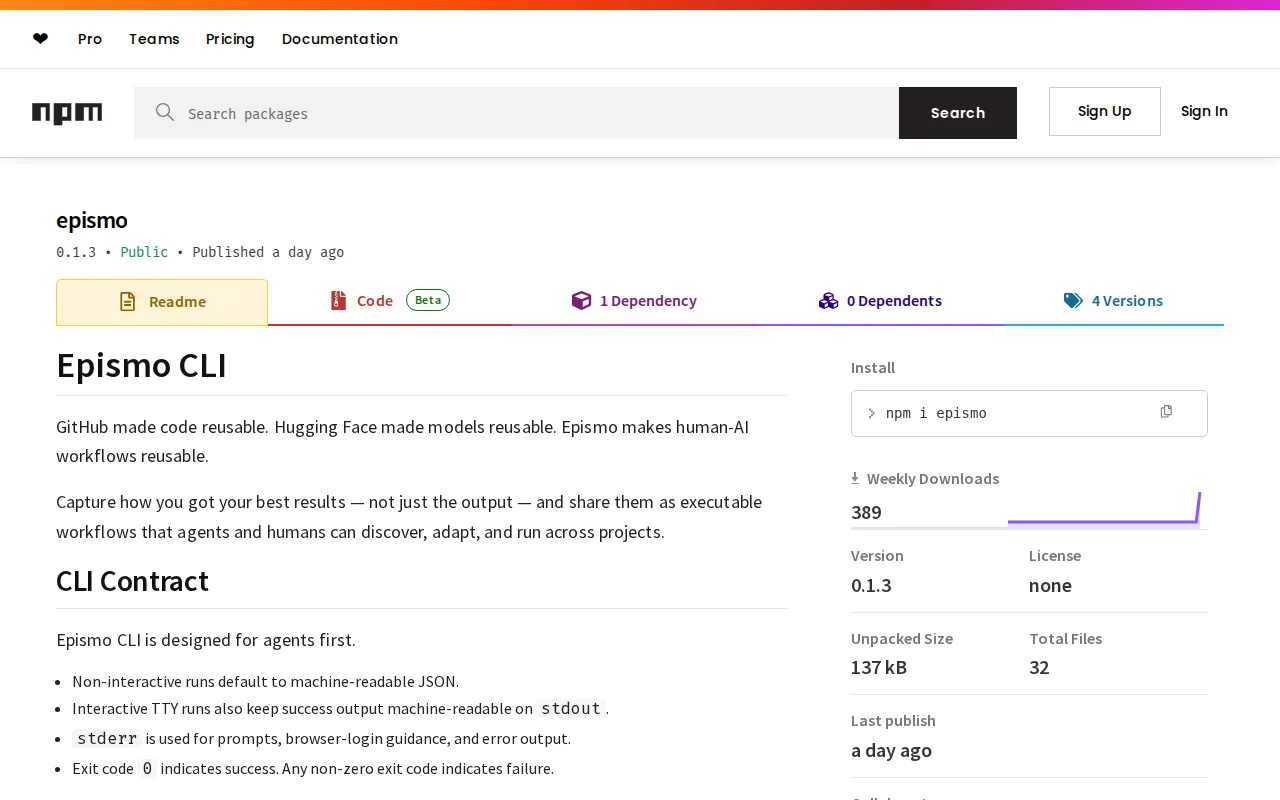This screenshot has height=800, width=1280.
Task: Click the Dependents cubes icon
Action: [828, 300]
